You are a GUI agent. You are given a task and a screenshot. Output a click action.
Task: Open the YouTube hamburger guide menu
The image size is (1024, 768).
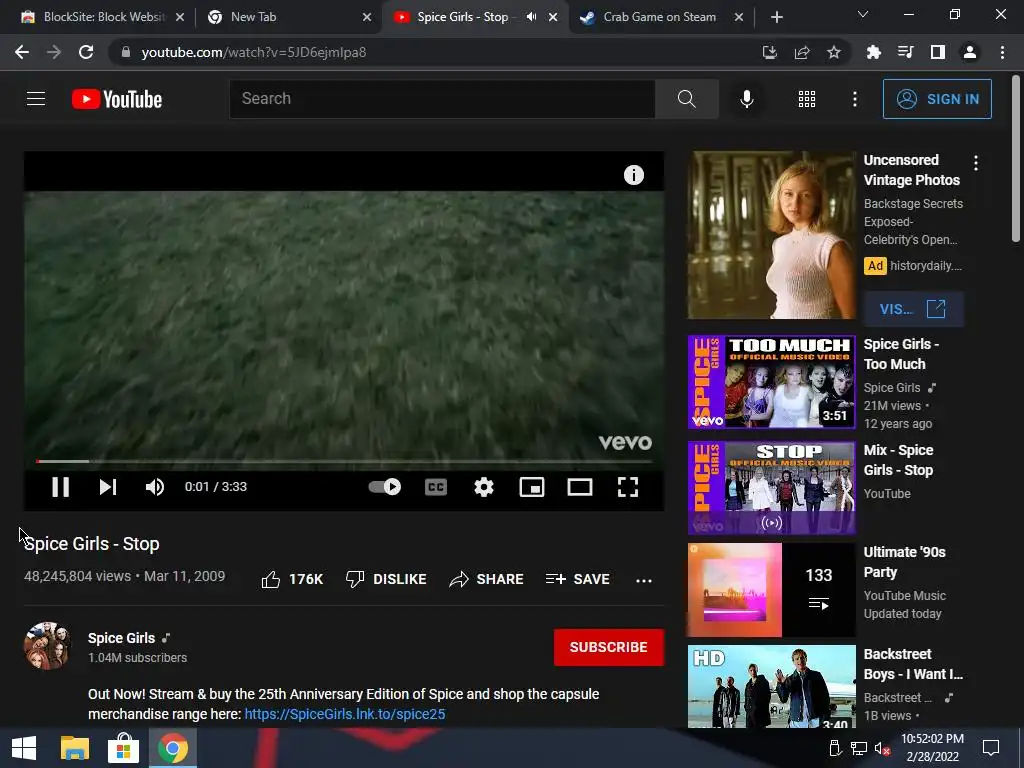(36, 99)
